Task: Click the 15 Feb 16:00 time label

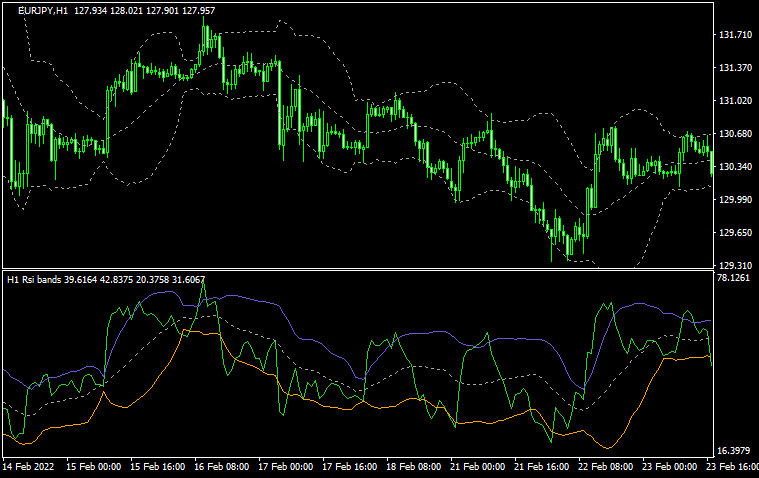Action: click(x=158, y=467)
